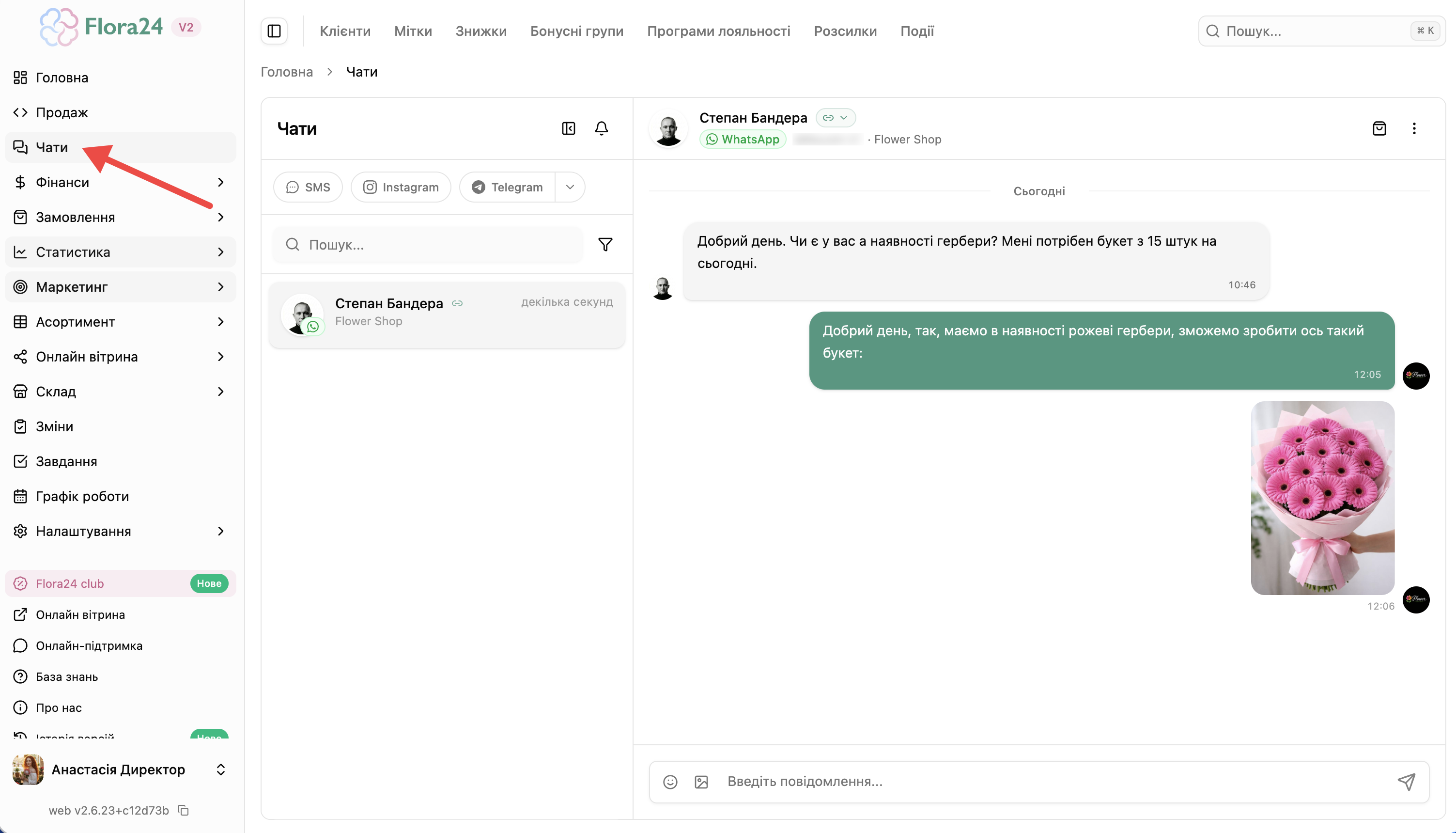Open the pink gerbera bouquet image

point(1322,498)
